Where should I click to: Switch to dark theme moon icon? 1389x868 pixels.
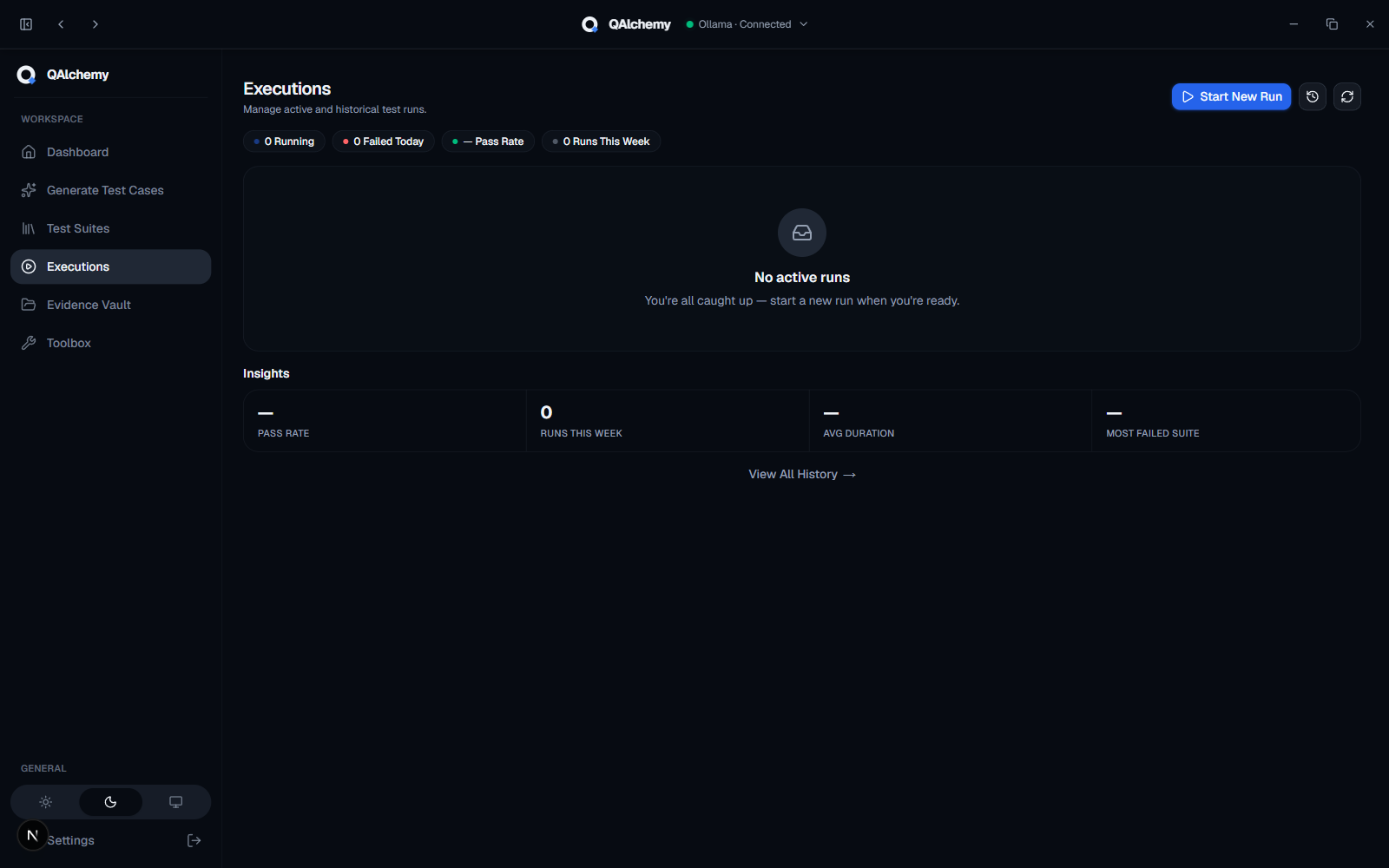tap(110, 802)
